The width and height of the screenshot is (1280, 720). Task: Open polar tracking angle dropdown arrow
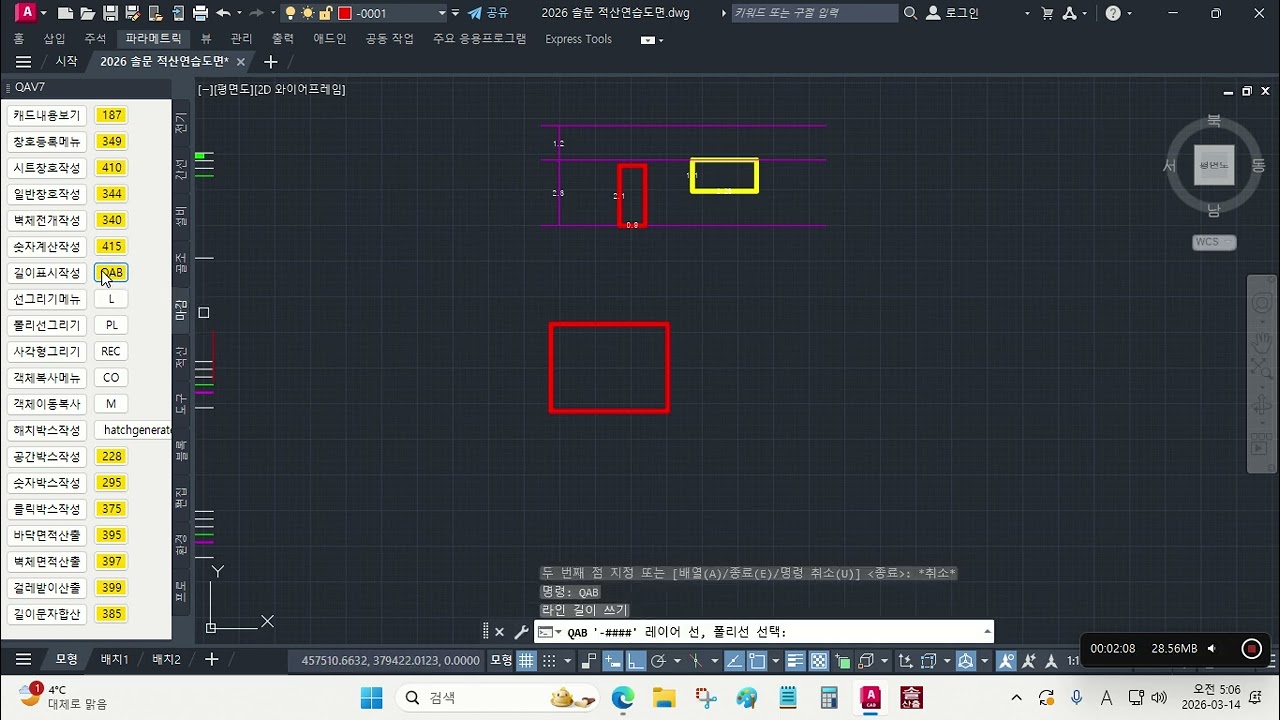pos(677,661)
